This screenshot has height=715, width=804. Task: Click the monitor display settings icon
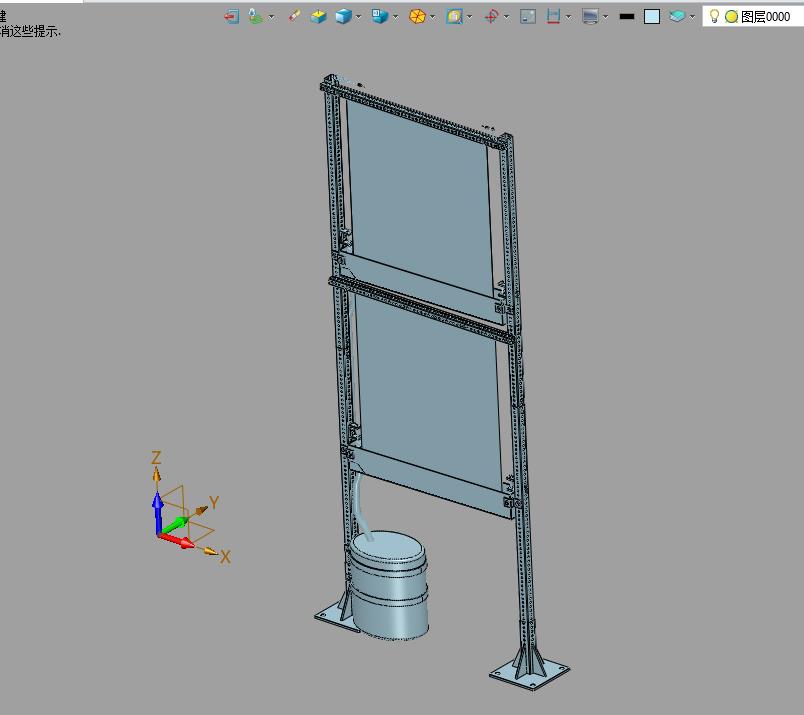click(590, 17)
